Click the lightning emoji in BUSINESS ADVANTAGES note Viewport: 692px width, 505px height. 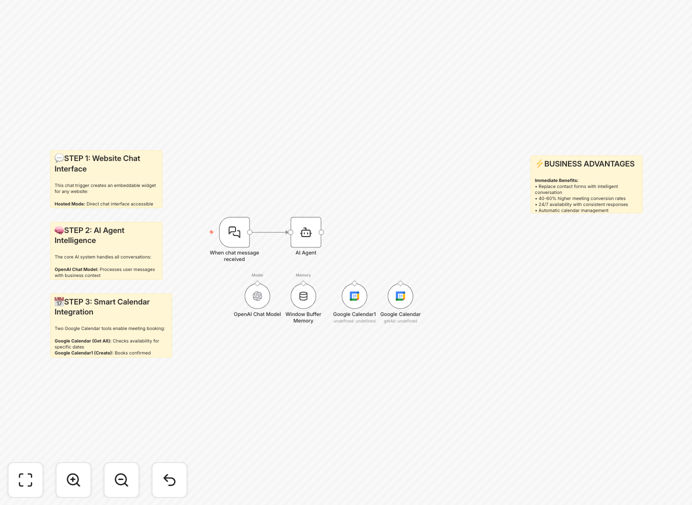tap(539, 164)
